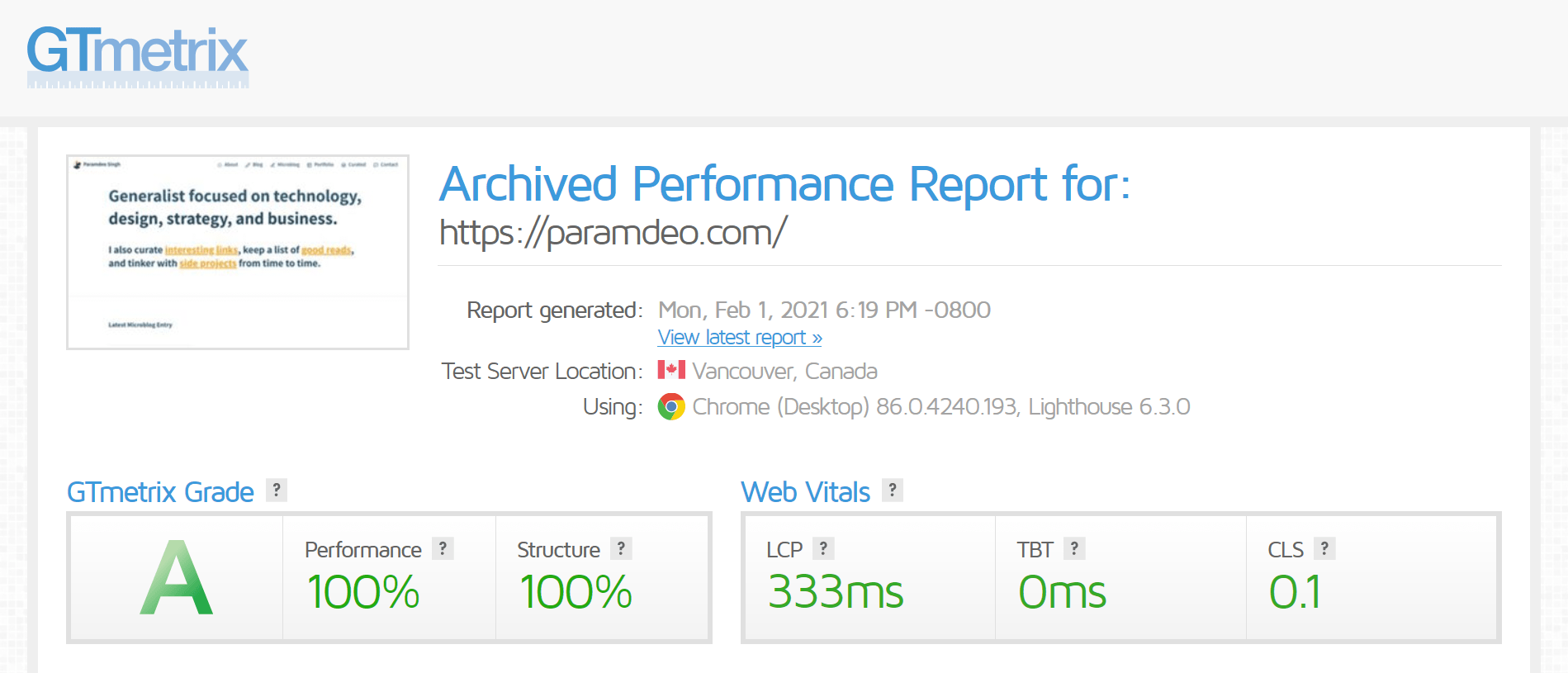Click the 0.1 CLS value

point(1295,592)
